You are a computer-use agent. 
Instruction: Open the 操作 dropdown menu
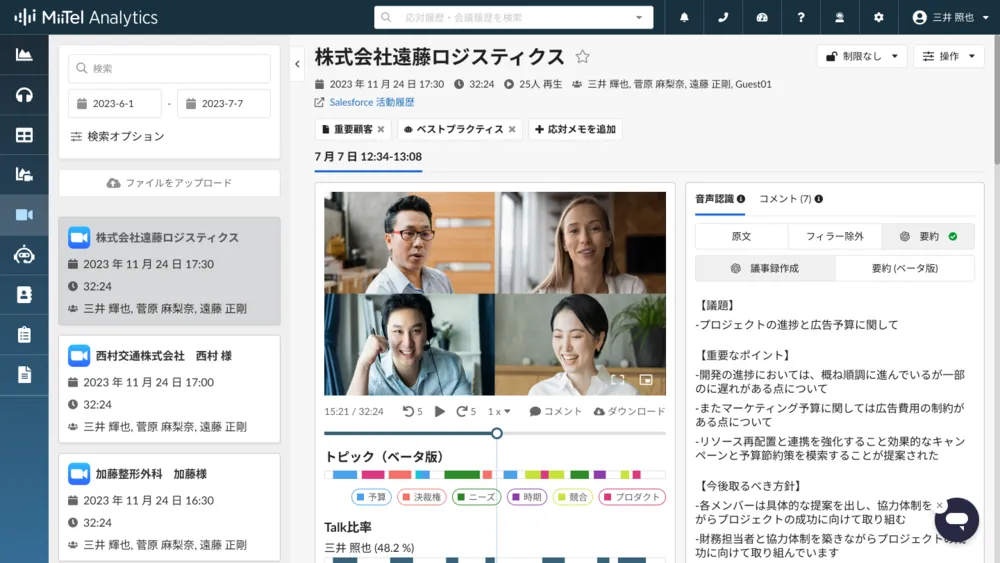click(x=948, y=56)
